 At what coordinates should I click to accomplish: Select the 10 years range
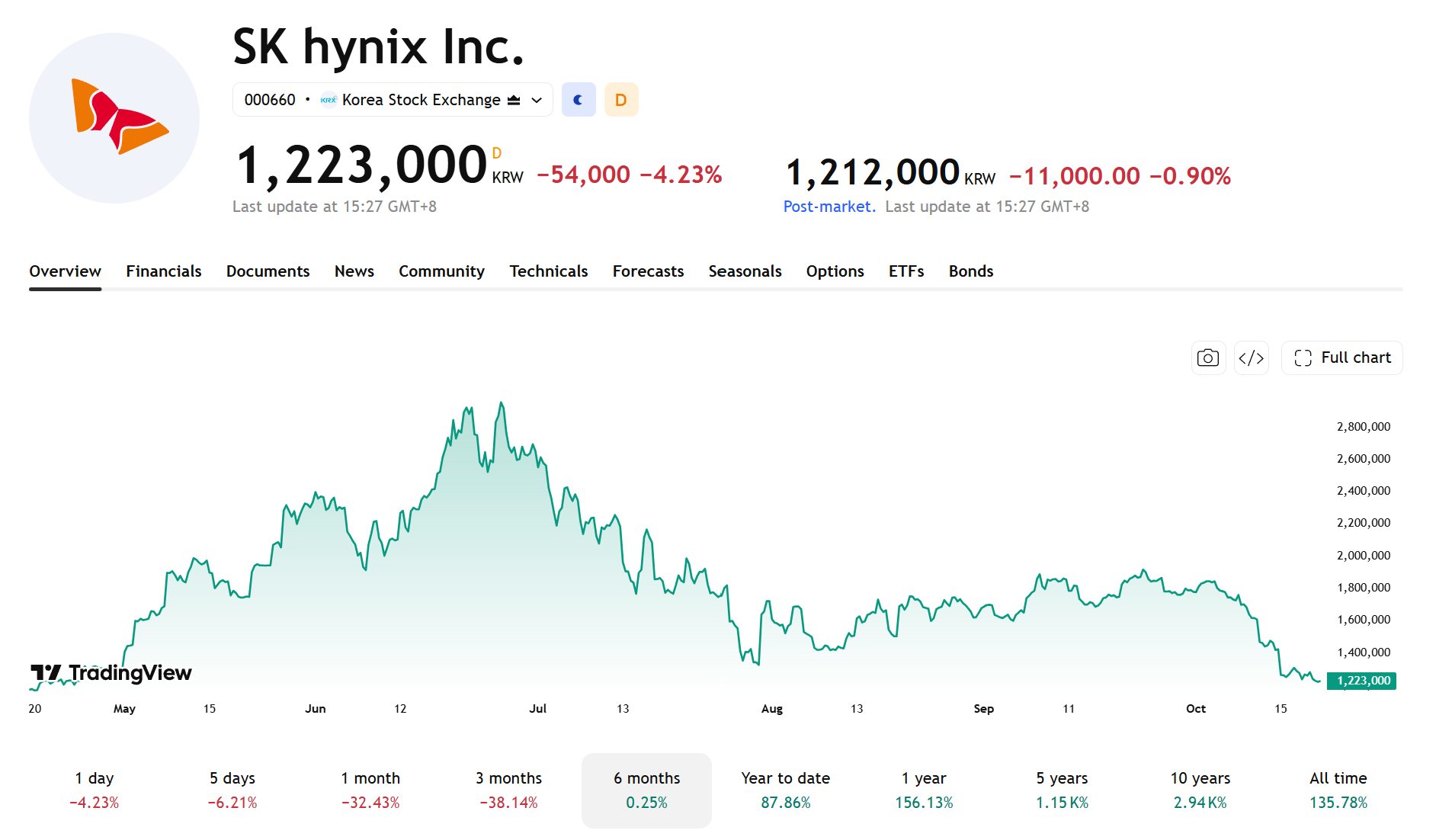1200,790
